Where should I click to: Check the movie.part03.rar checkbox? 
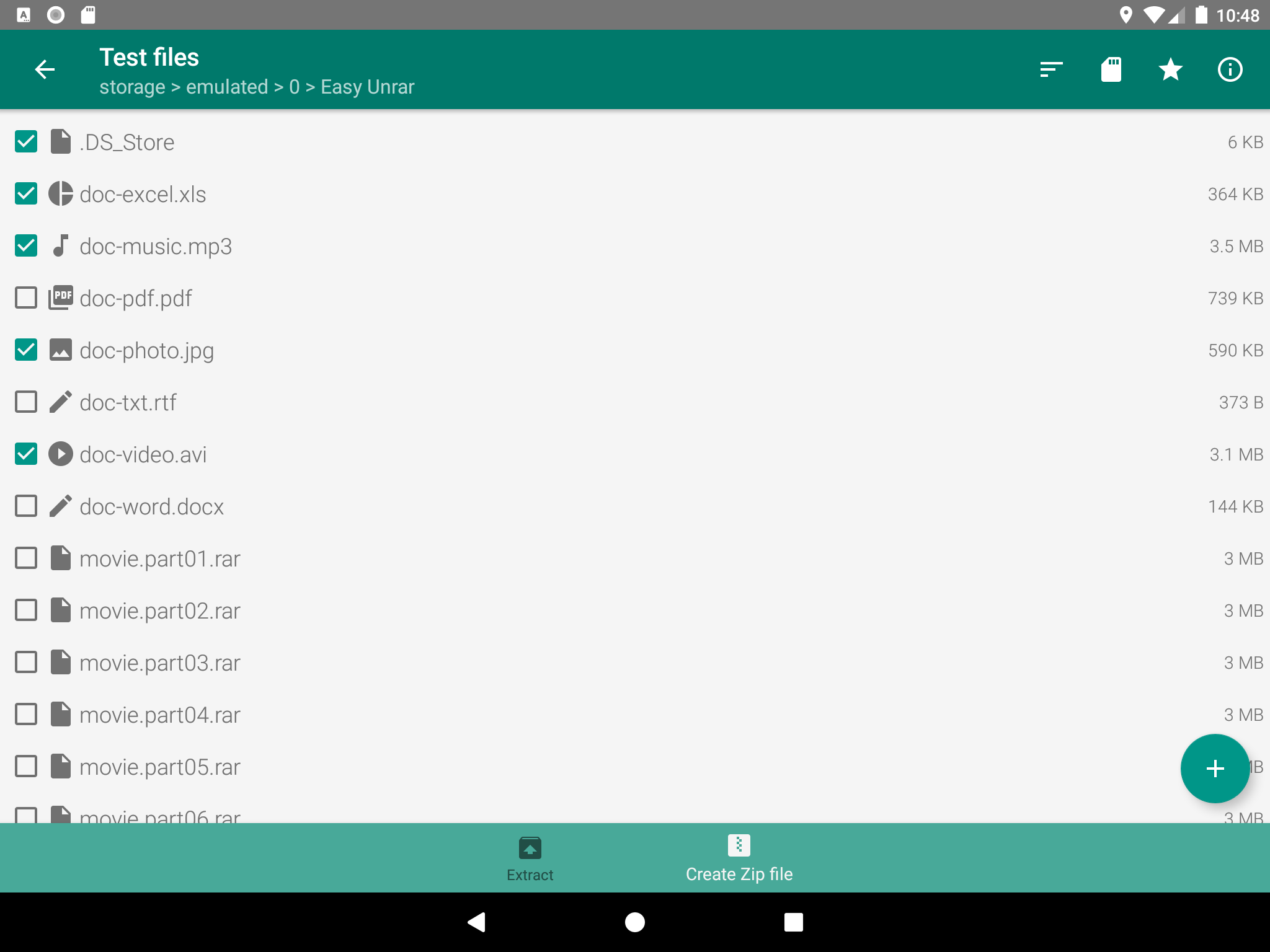[26, 662]
